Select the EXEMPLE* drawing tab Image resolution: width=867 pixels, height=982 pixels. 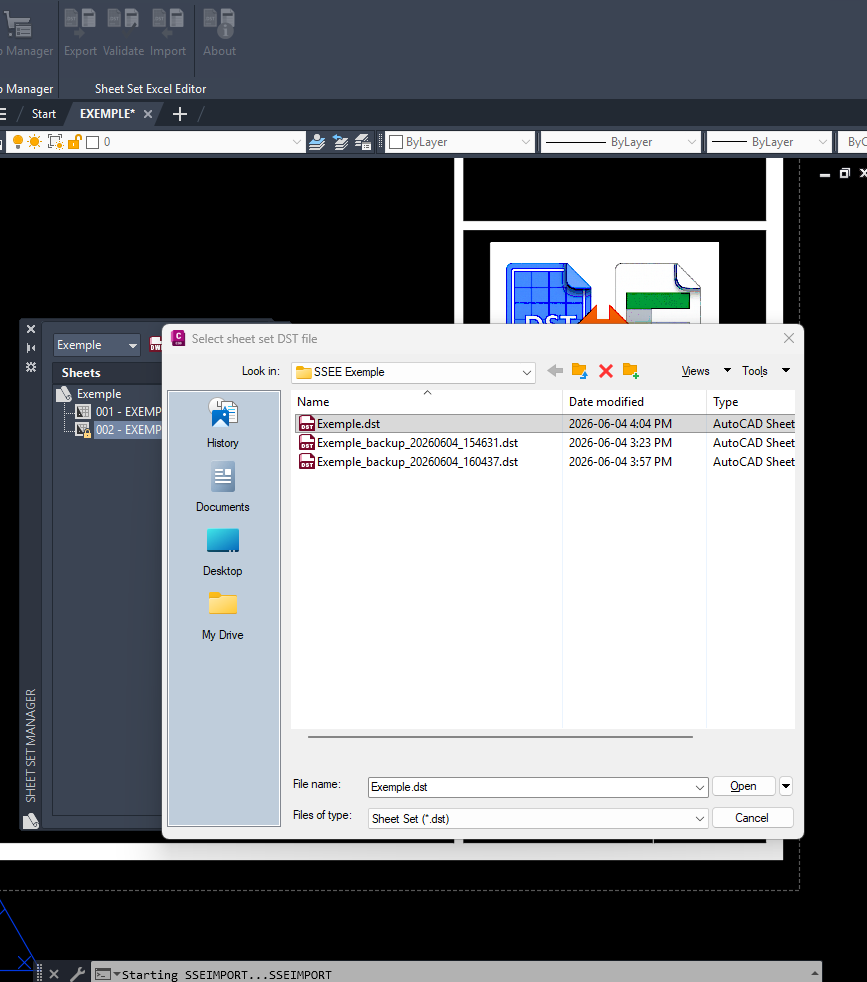point(107,114)
